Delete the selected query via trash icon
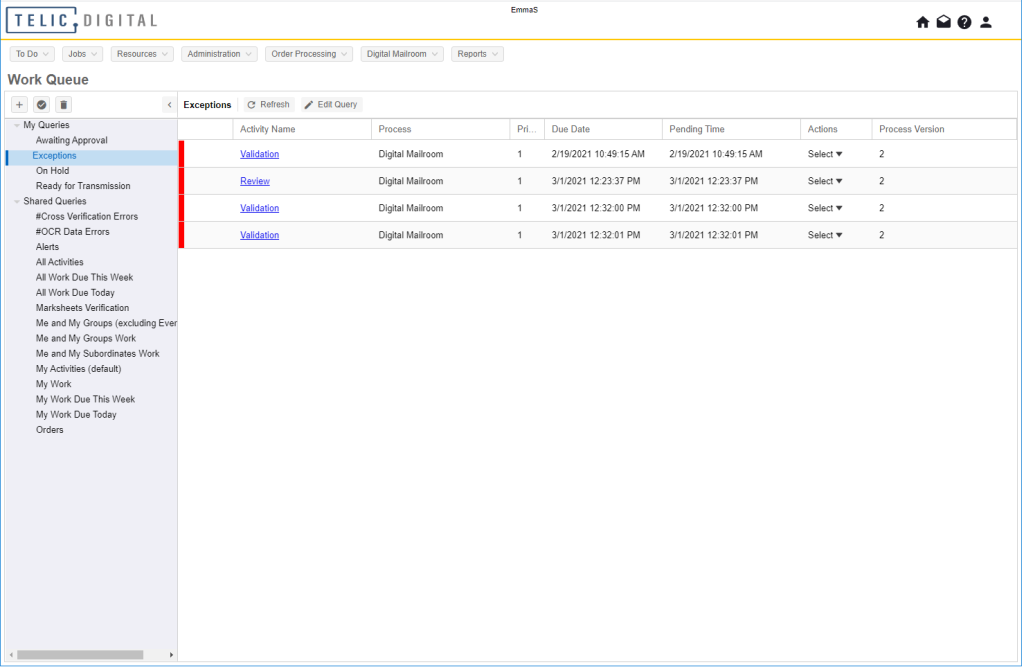The width and height of the screenshot is (1024, 667). [63, 104]
